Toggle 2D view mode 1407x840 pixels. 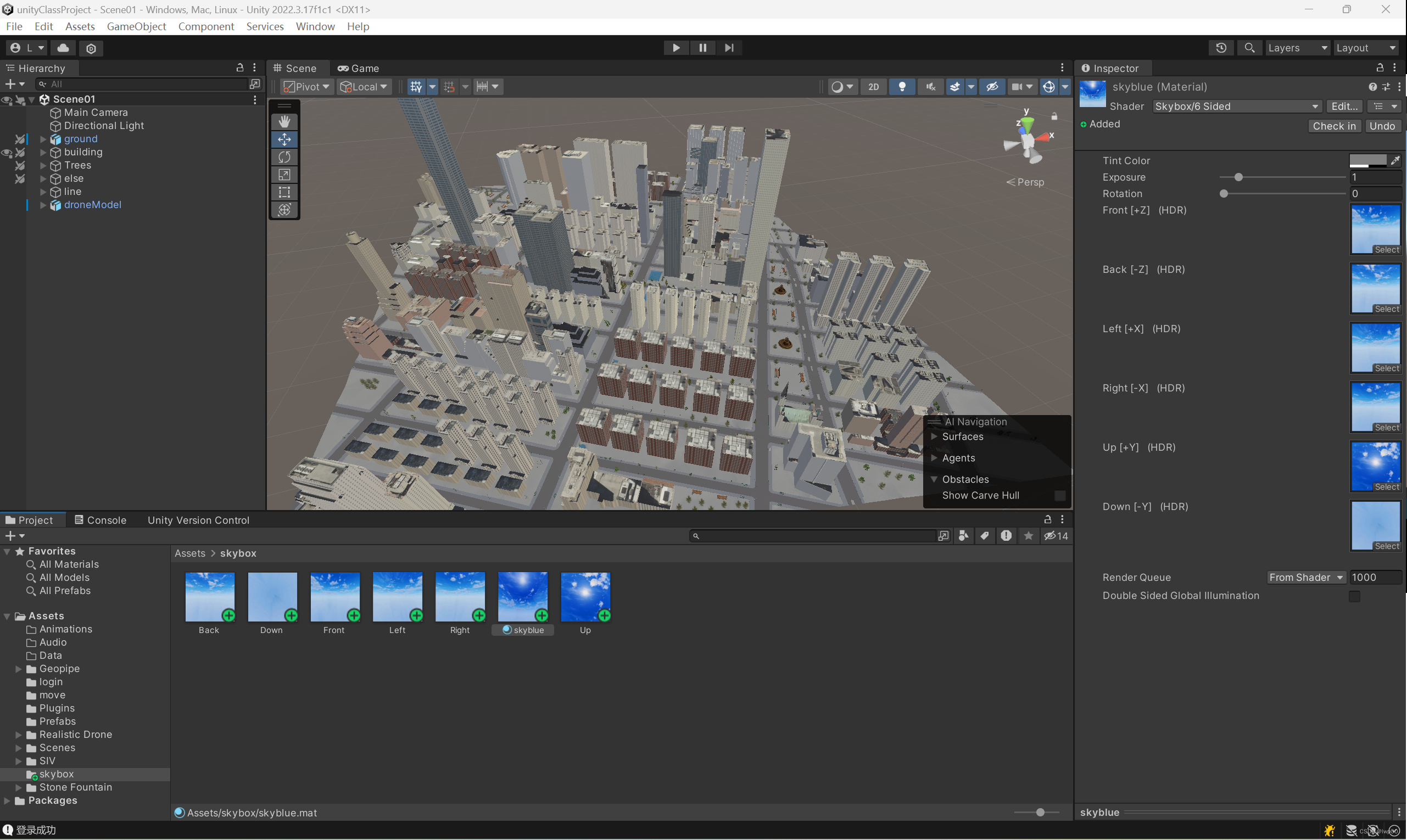(x=873, y=87)
